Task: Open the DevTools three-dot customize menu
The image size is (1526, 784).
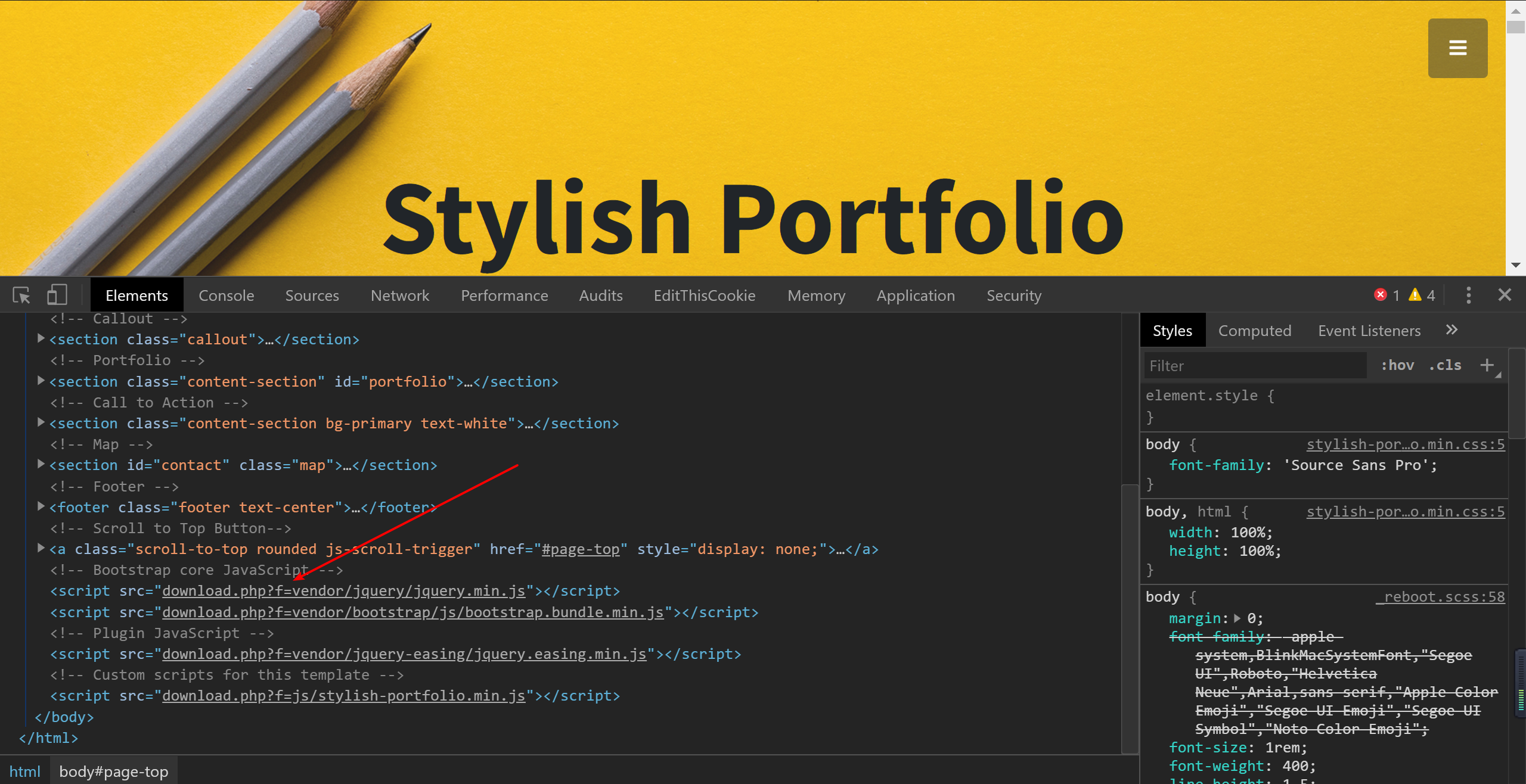Action: pyautogui.click(x=1468, y=295)
